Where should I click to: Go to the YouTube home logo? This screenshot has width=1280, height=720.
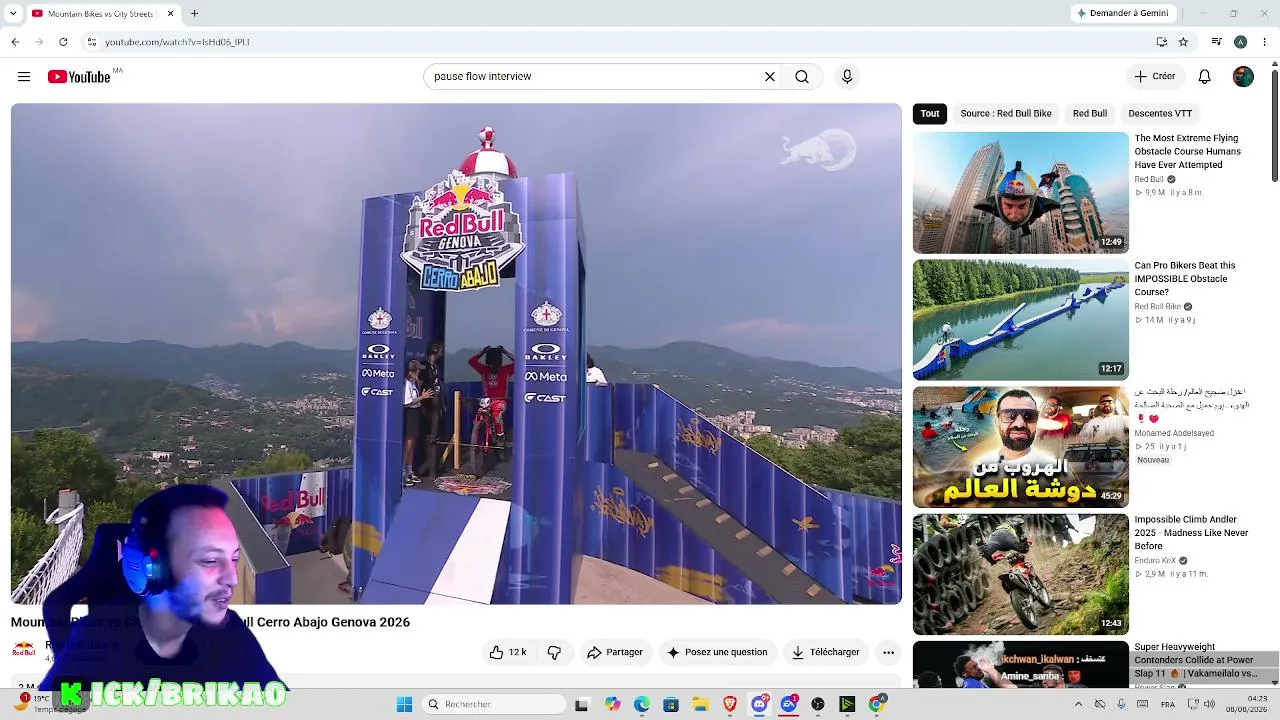pos(79,77)
